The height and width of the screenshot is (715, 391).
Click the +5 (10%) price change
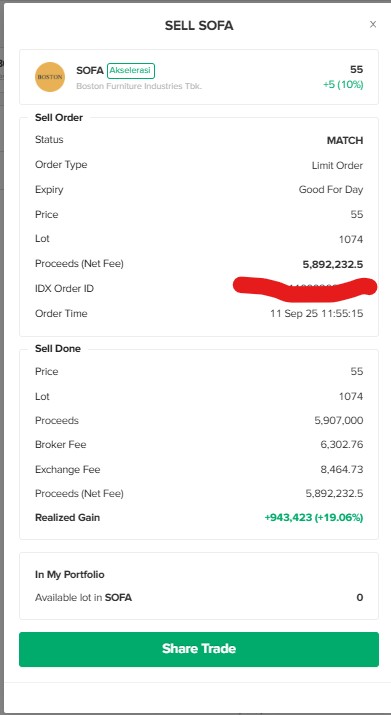tap(343, 85)
